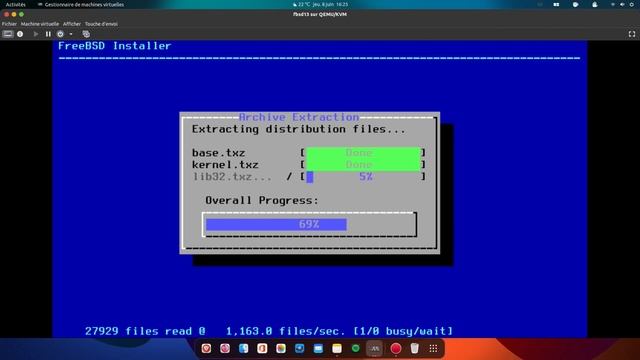Open virtual hardware details info button
Viewport: 640px width, 360px height.
[x=20, y=34]
